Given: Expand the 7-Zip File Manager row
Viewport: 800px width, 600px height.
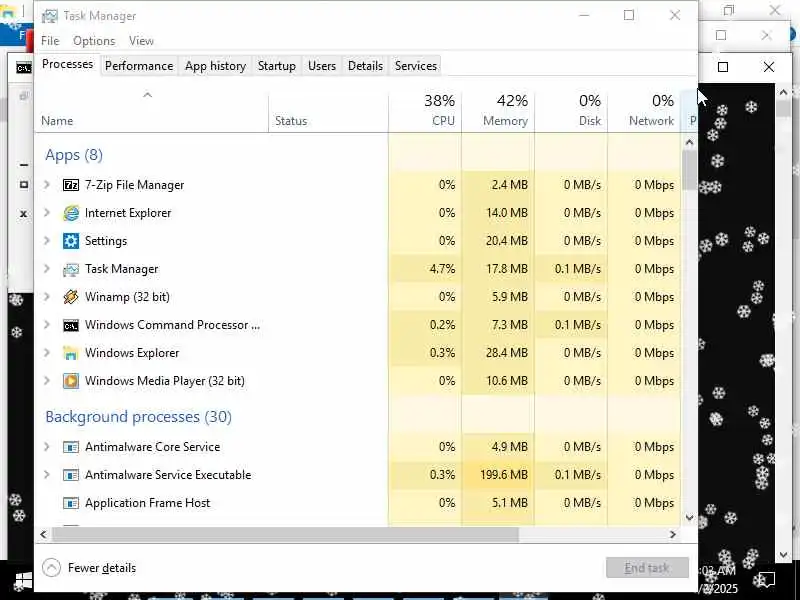Looking at the screenshot, I should click(x=47, y=185).
